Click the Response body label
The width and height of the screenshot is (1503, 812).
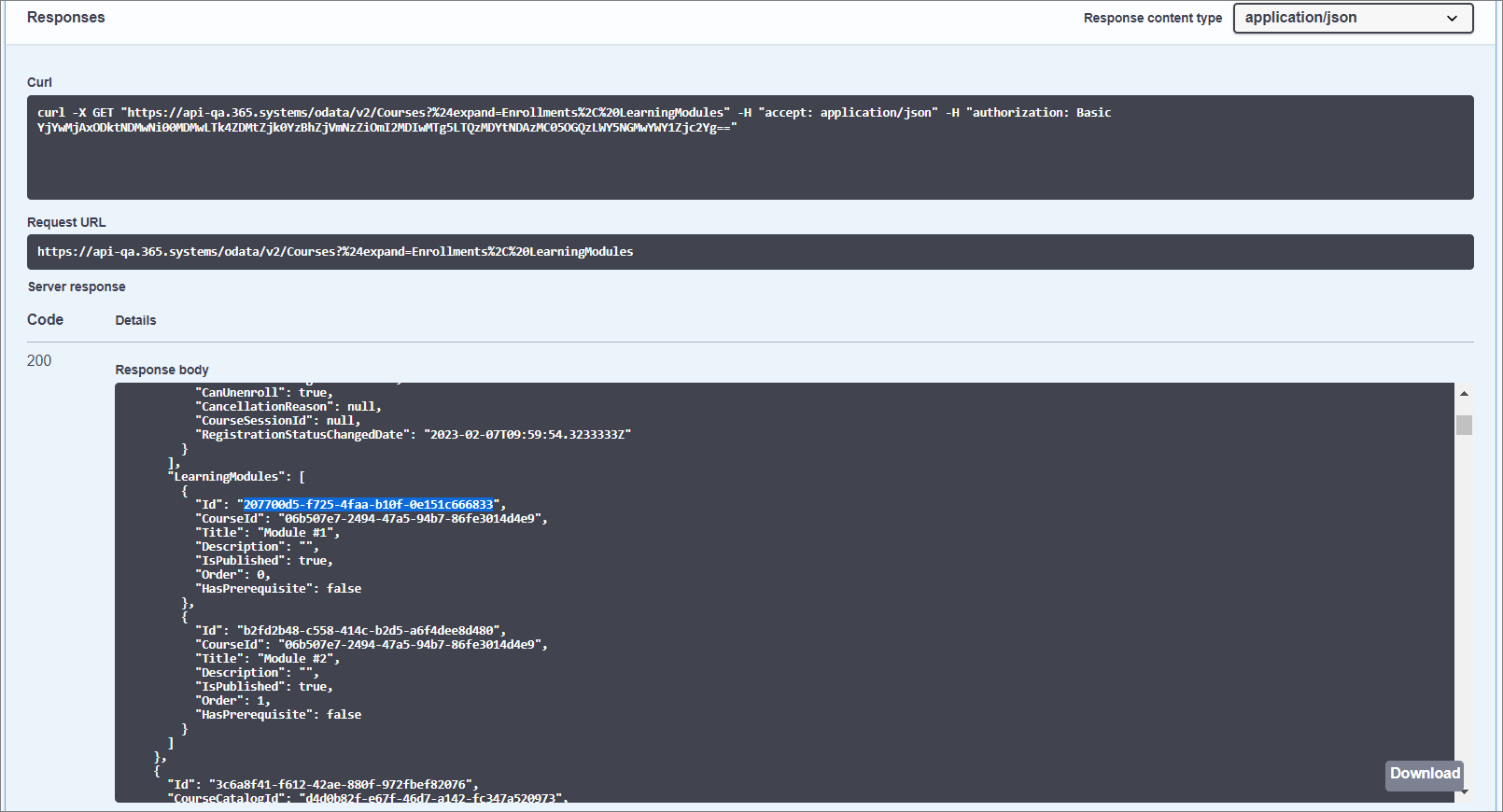point(162,370)
